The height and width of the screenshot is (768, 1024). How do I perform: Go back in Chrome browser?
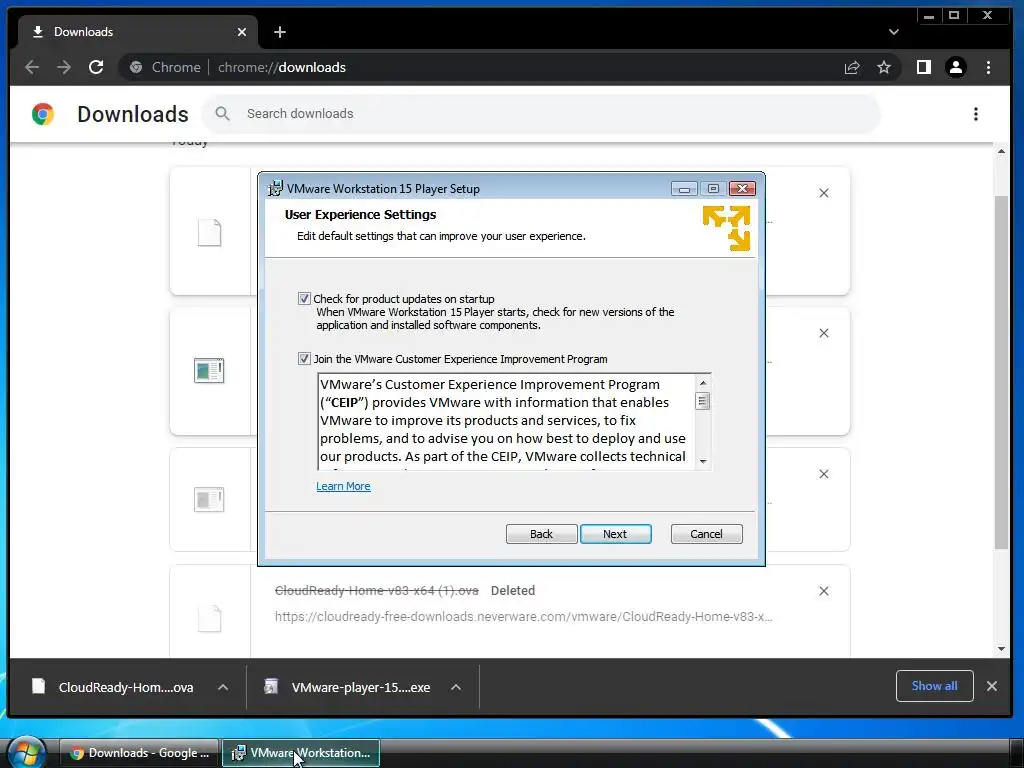coord(32,67)
